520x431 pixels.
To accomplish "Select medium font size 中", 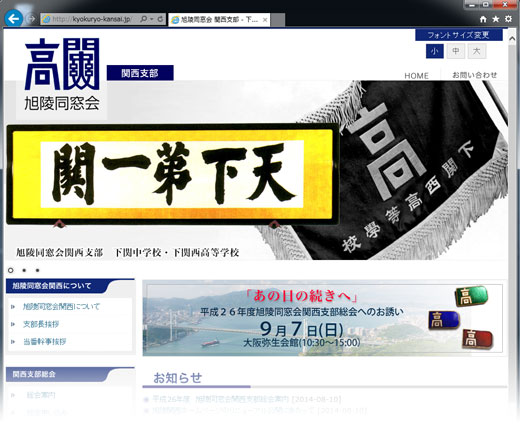I will click(456, 51).
